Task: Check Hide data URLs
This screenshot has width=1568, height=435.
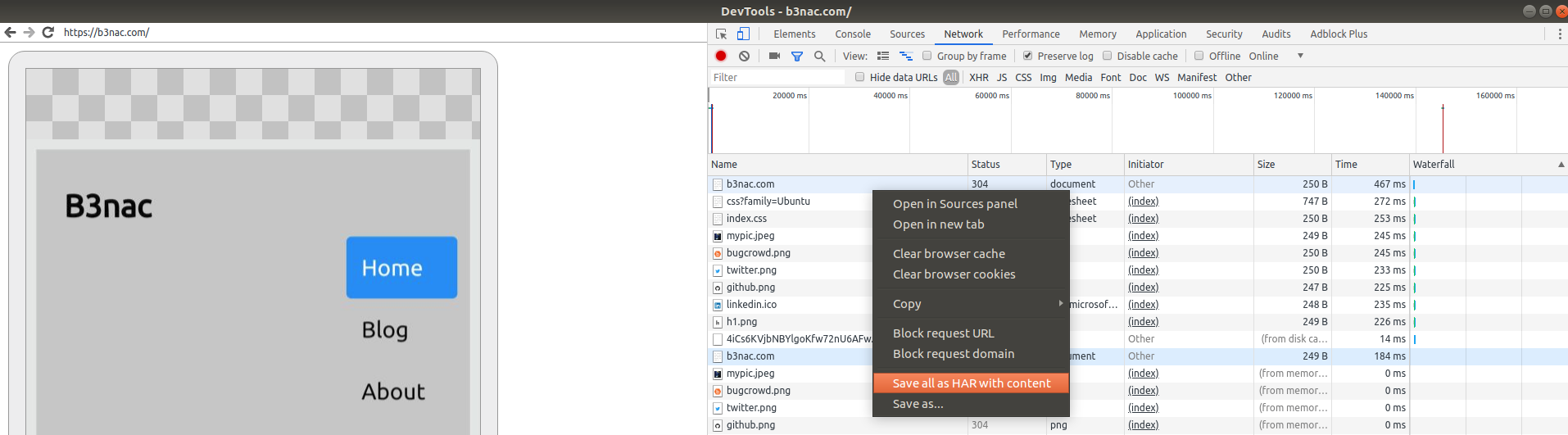Action: tap(859, 77)
